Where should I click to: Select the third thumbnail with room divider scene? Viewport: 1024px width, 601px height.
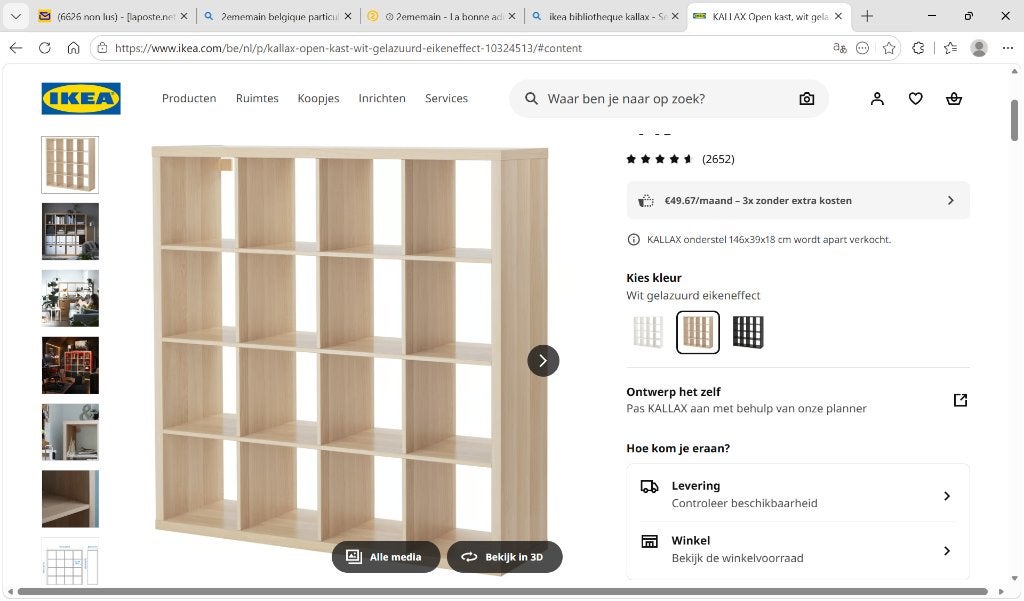[70, 299]
